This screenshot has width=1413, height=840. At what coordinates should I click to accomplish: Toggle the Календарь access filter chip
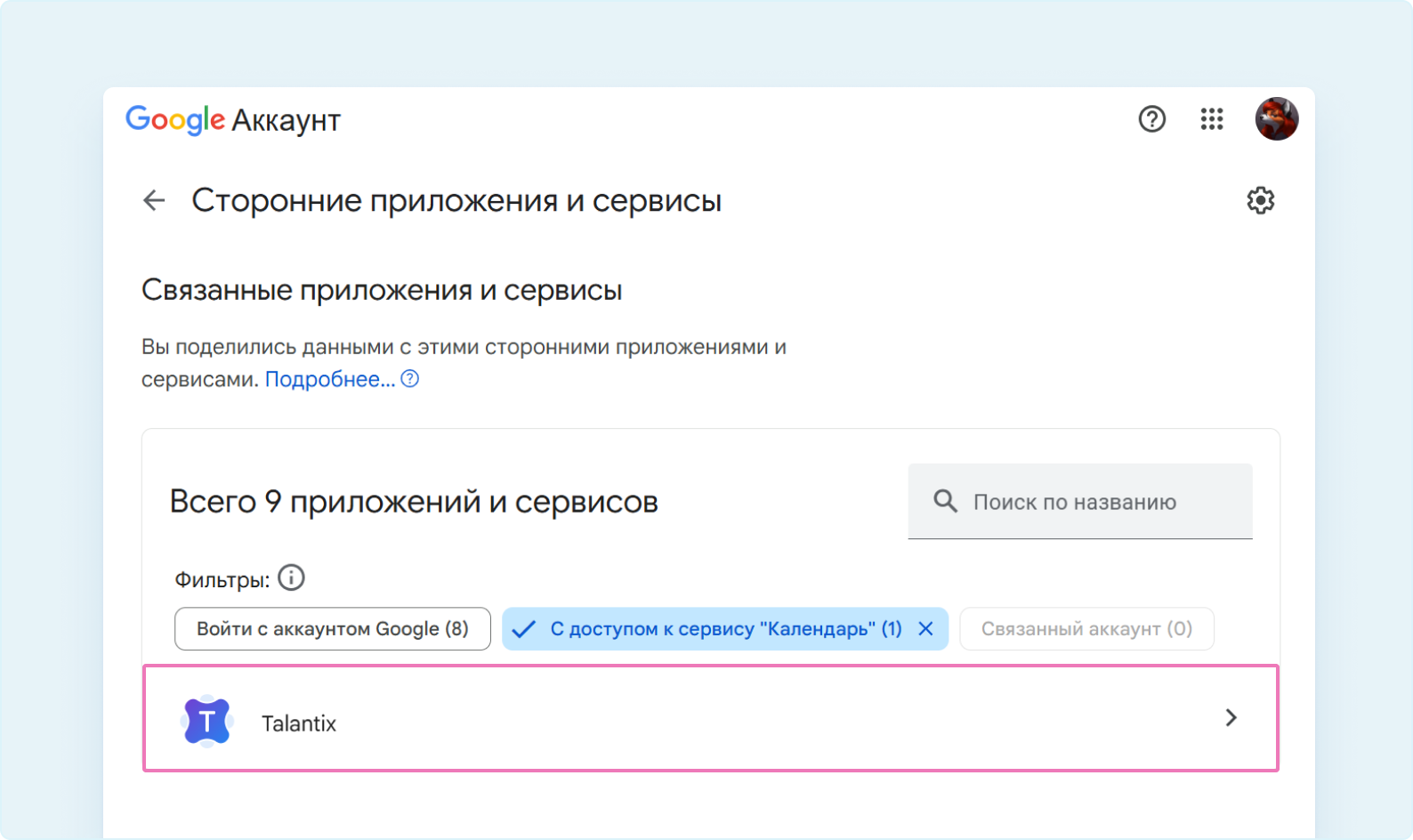725,629
